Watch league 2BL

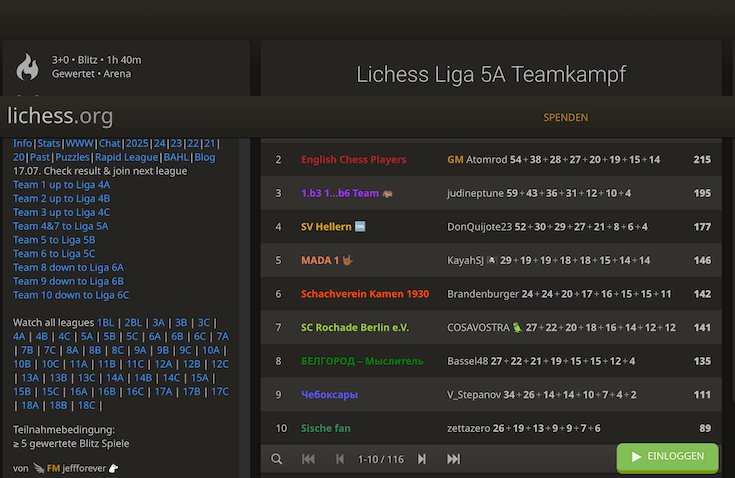coord(133,323)
